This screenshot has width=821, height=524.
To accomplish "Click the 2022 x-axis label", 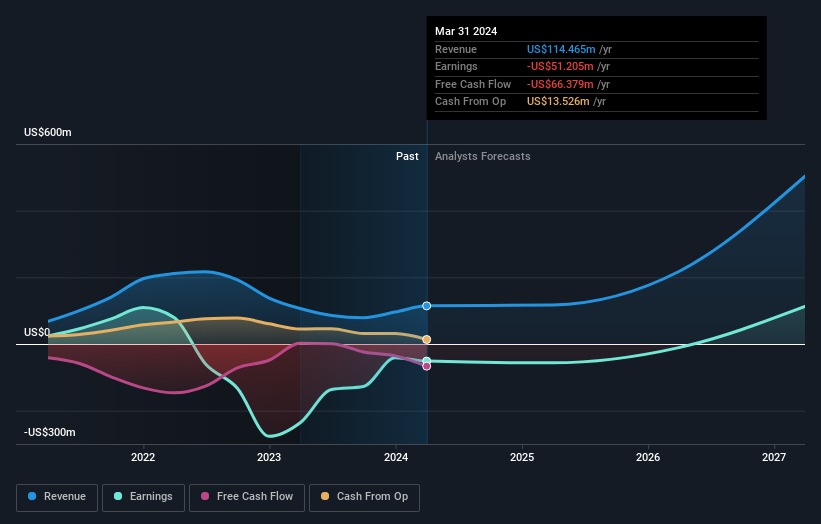I will click(x=143, y=457).
